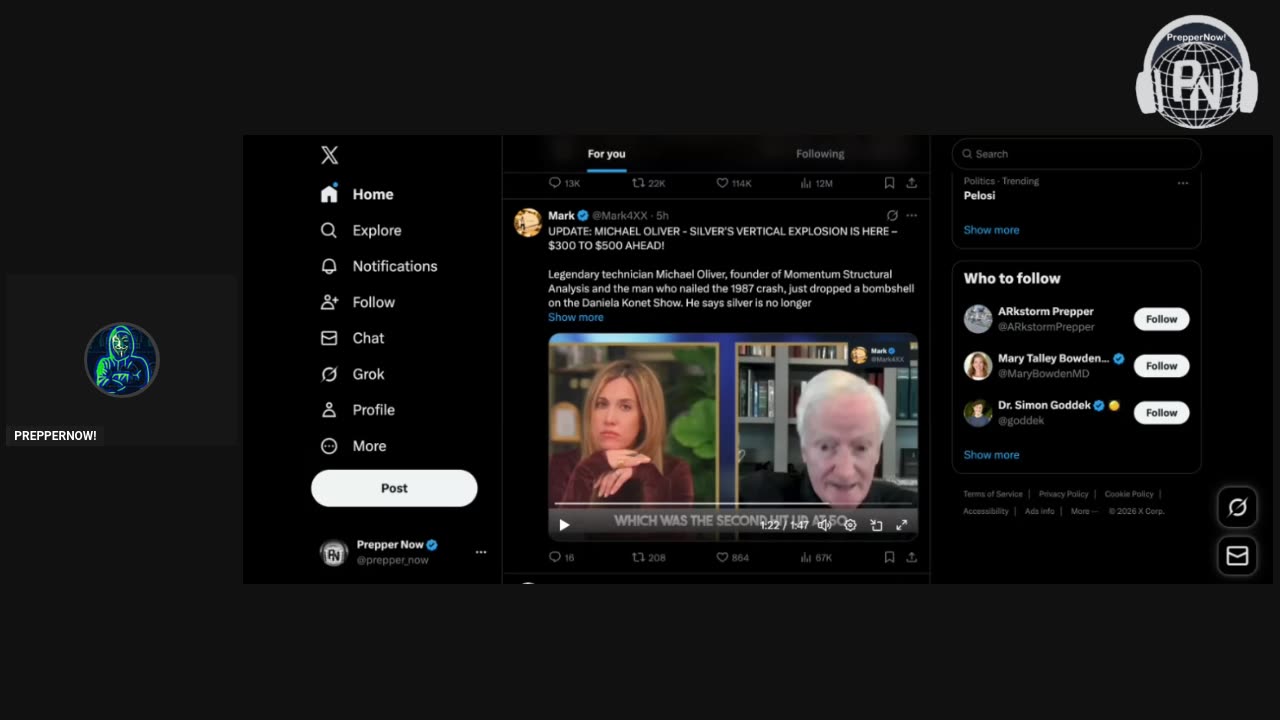
Task: Bookmark Mark's silver post
Action: pyautogui.click(x=889, y=557)
